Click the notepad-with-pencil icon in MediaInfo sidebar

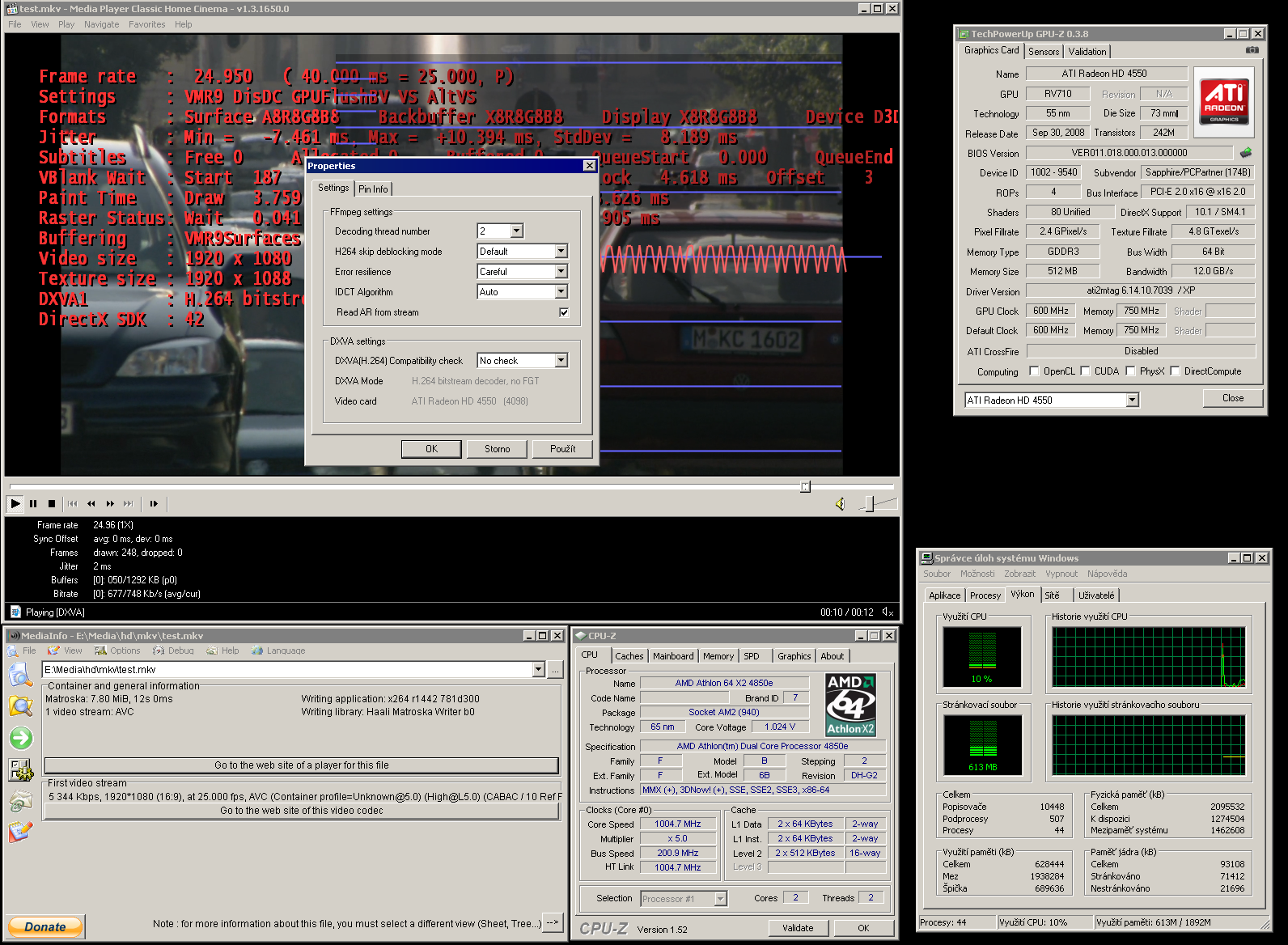[20, 831]
